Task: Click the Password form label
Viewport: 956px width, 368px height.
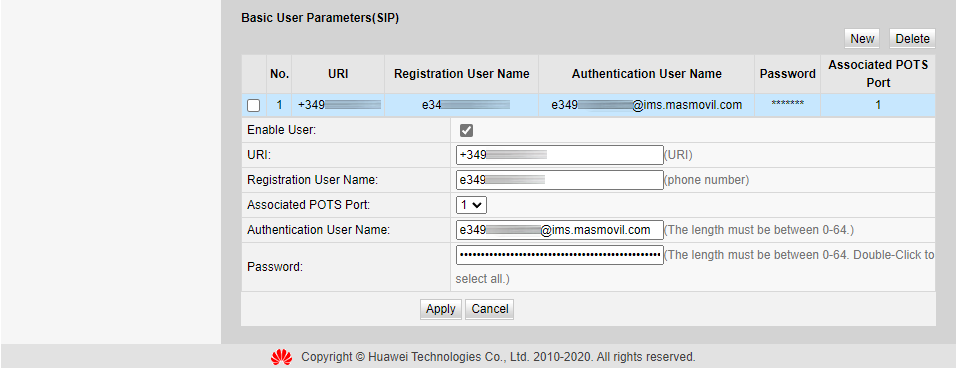Action: click(275, 267)
